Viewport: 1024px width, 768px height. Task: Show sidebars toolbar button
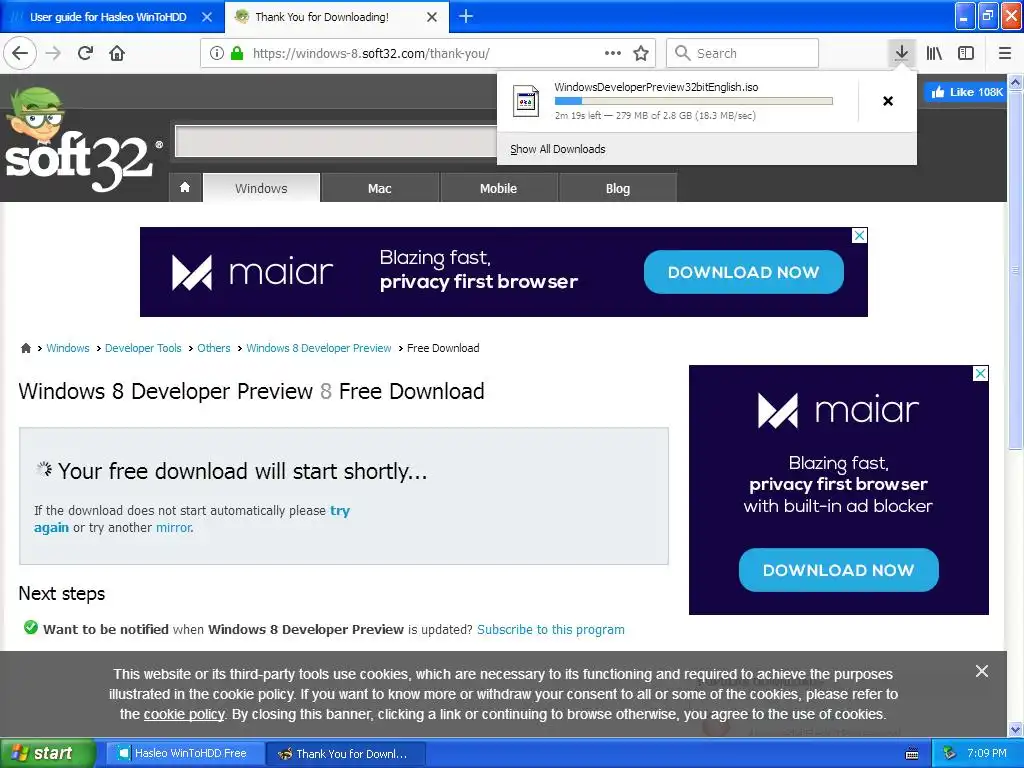[x=966, y=53]
